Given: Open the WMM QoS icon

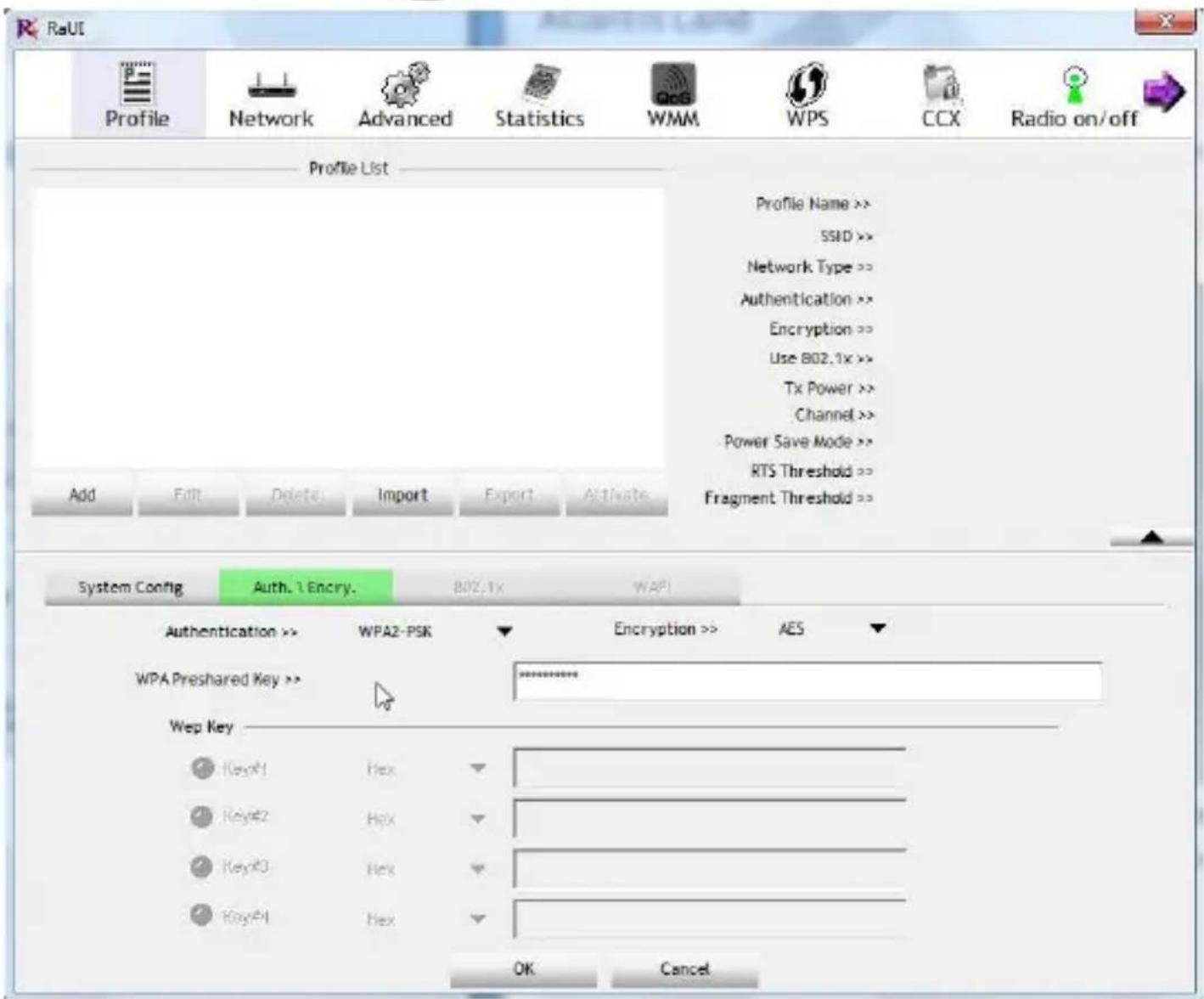Looking at the screenshot, I should tap(672, 84).
